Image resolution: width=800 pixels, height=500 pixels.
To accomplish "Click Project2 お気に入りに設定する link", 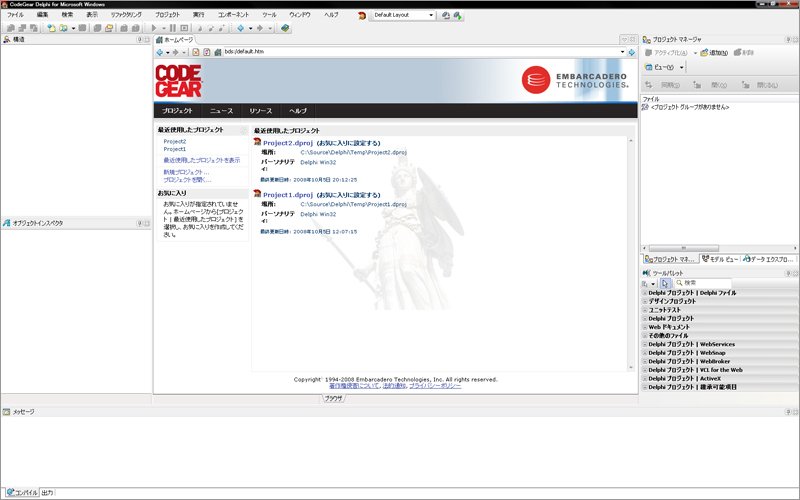I will pos(348,143).
